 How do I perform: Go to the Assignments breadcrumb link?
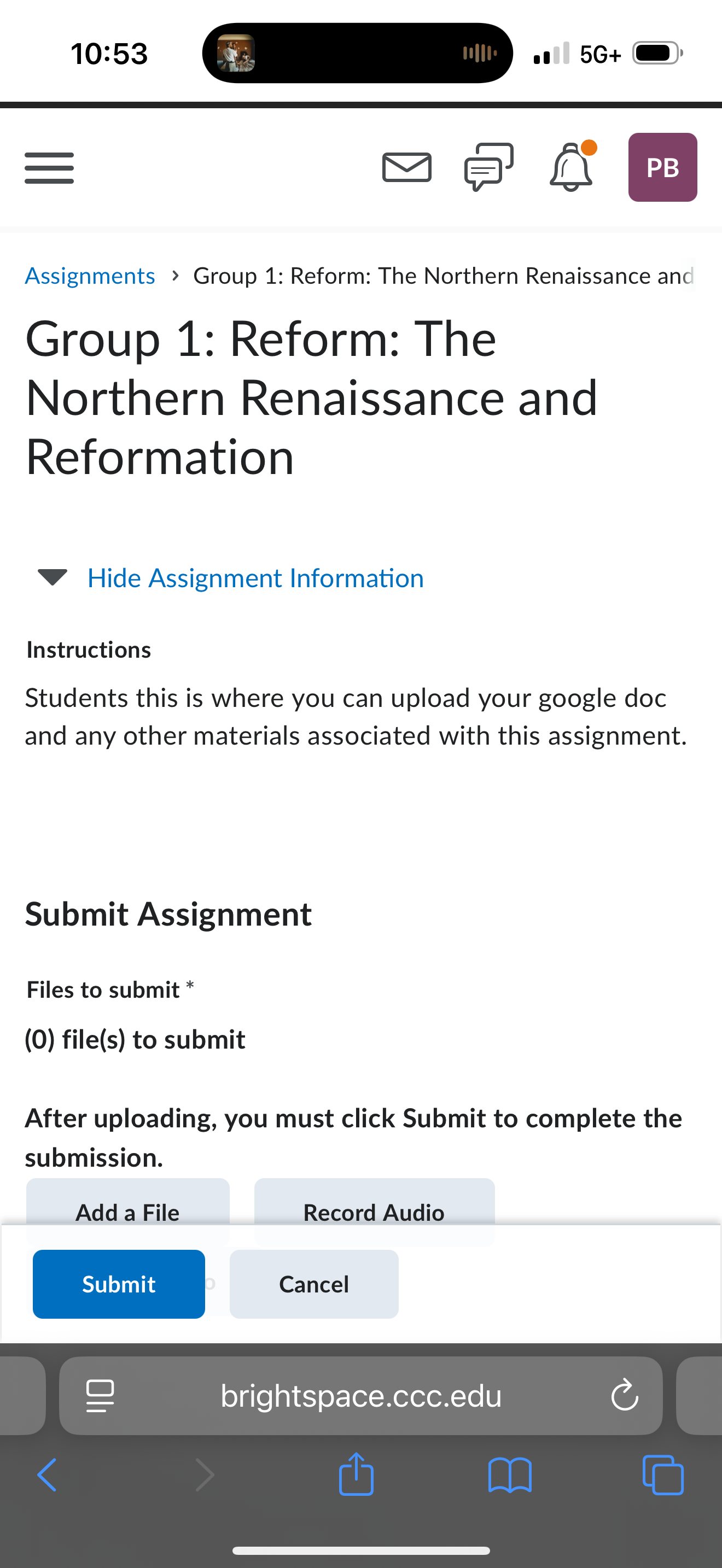tap(90, 276)
